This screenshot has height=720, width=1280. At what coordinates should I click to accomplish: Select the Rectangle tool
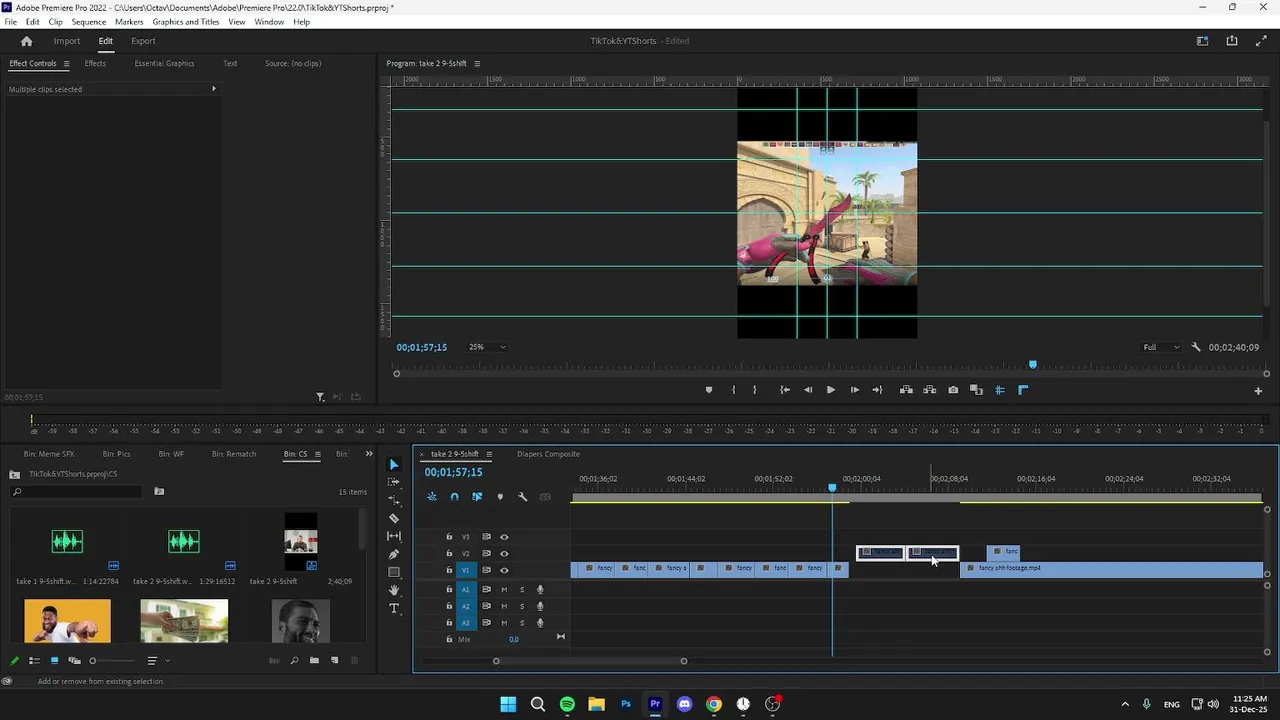[393, 572]
